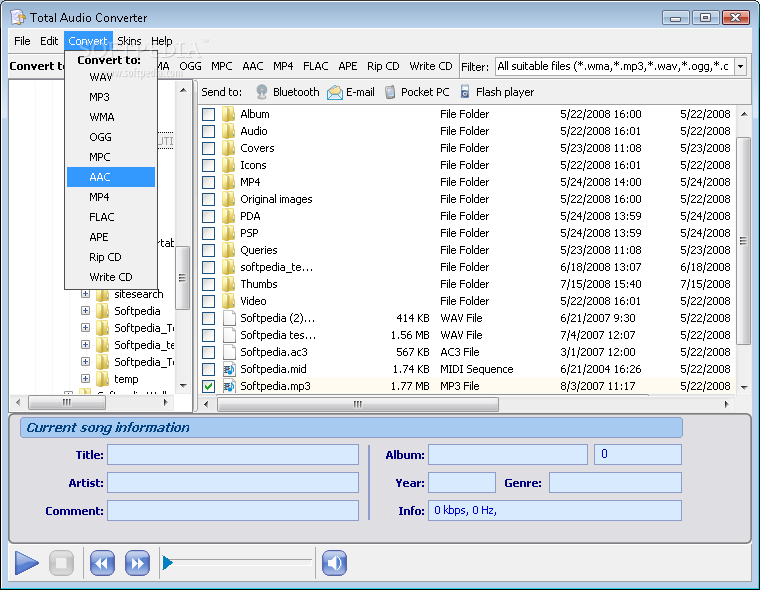Viewport: 760px width, 590px height.
Task: Uncheck the Softpedia.mp3 checkbox
Action: pyautogui.click(x=208, y=386)
